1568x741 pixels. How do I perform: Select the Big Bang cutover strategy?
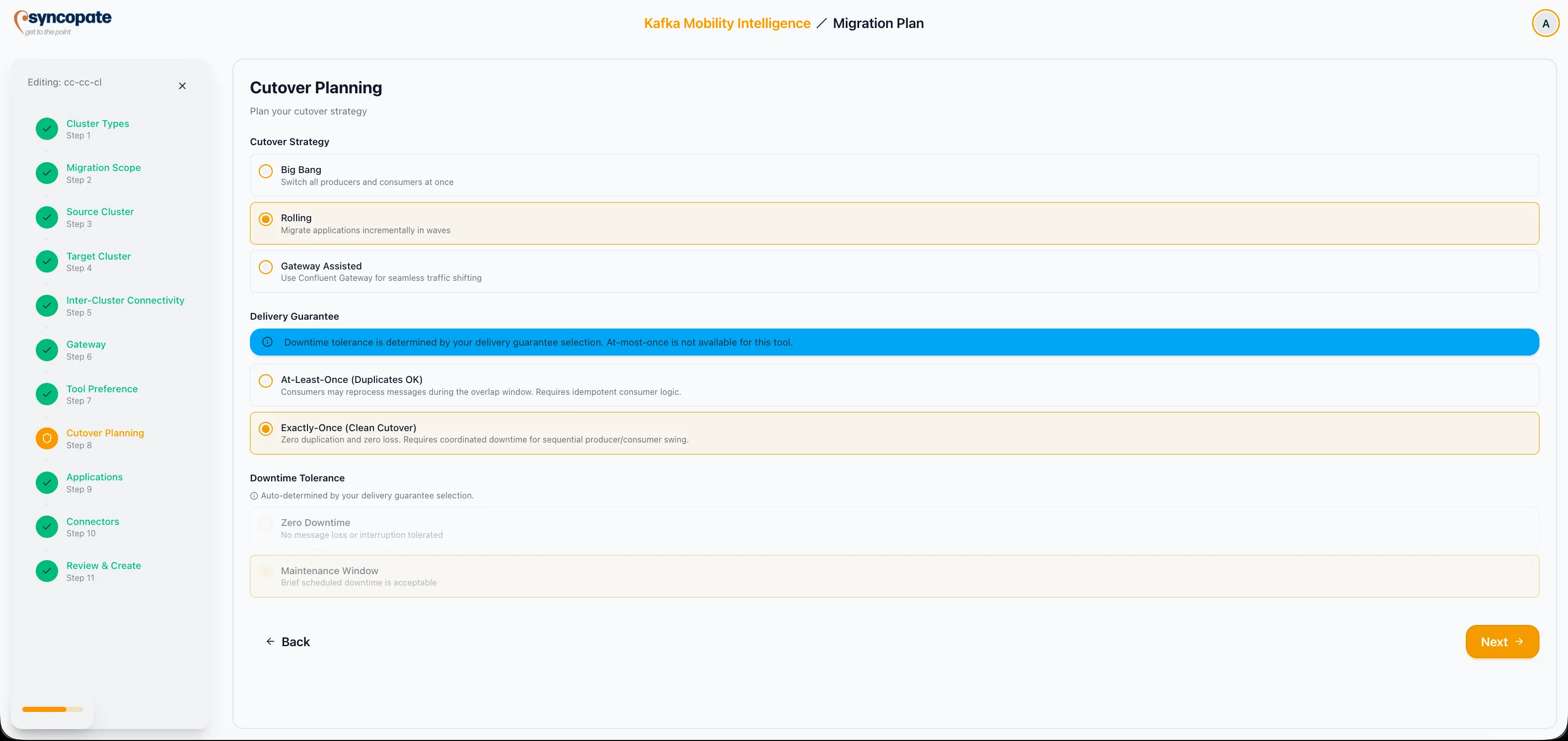click(266, 172)
